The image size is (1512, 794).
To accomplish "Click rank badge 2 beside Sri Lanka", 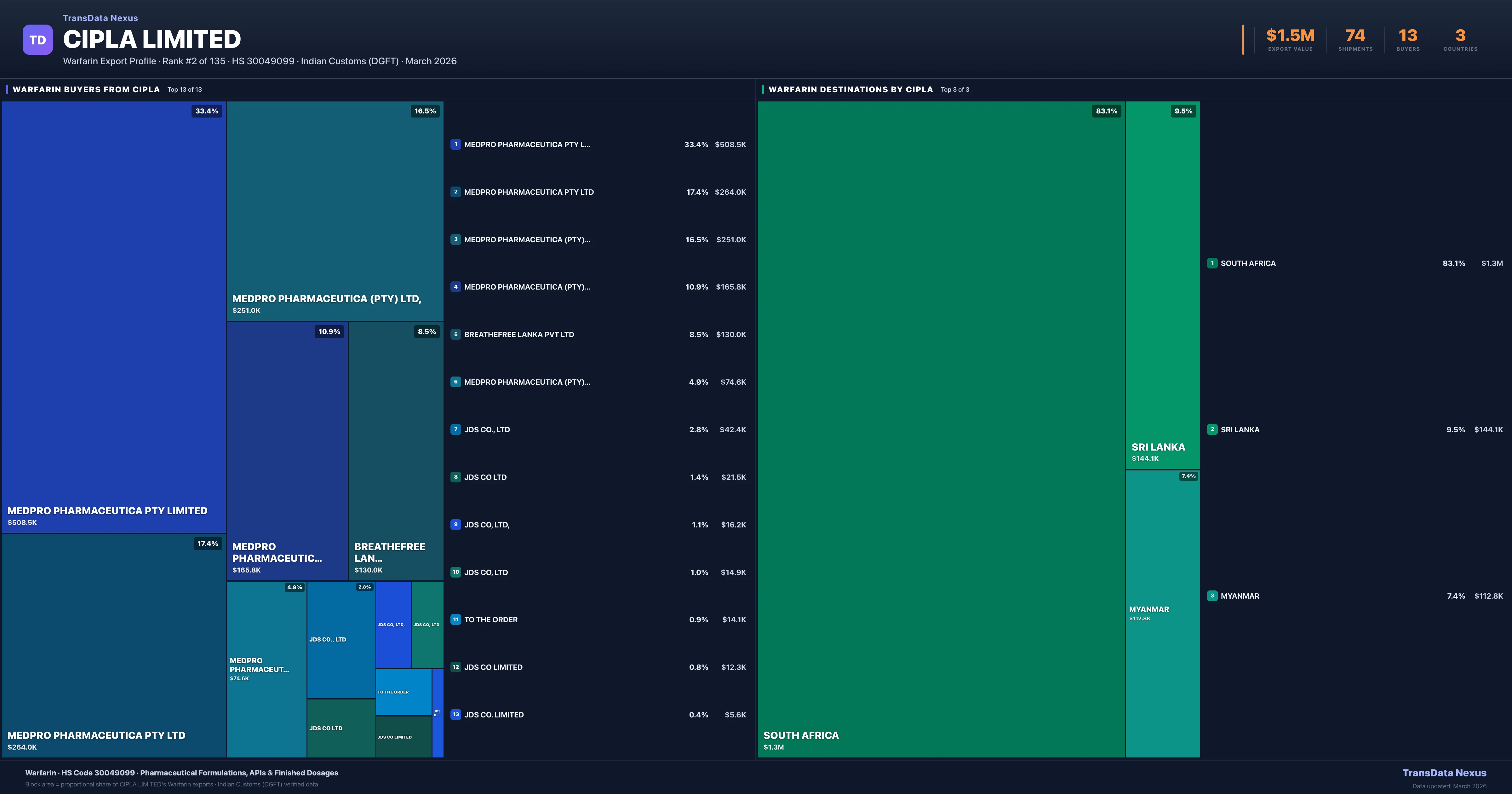I will coord(1212,429).
